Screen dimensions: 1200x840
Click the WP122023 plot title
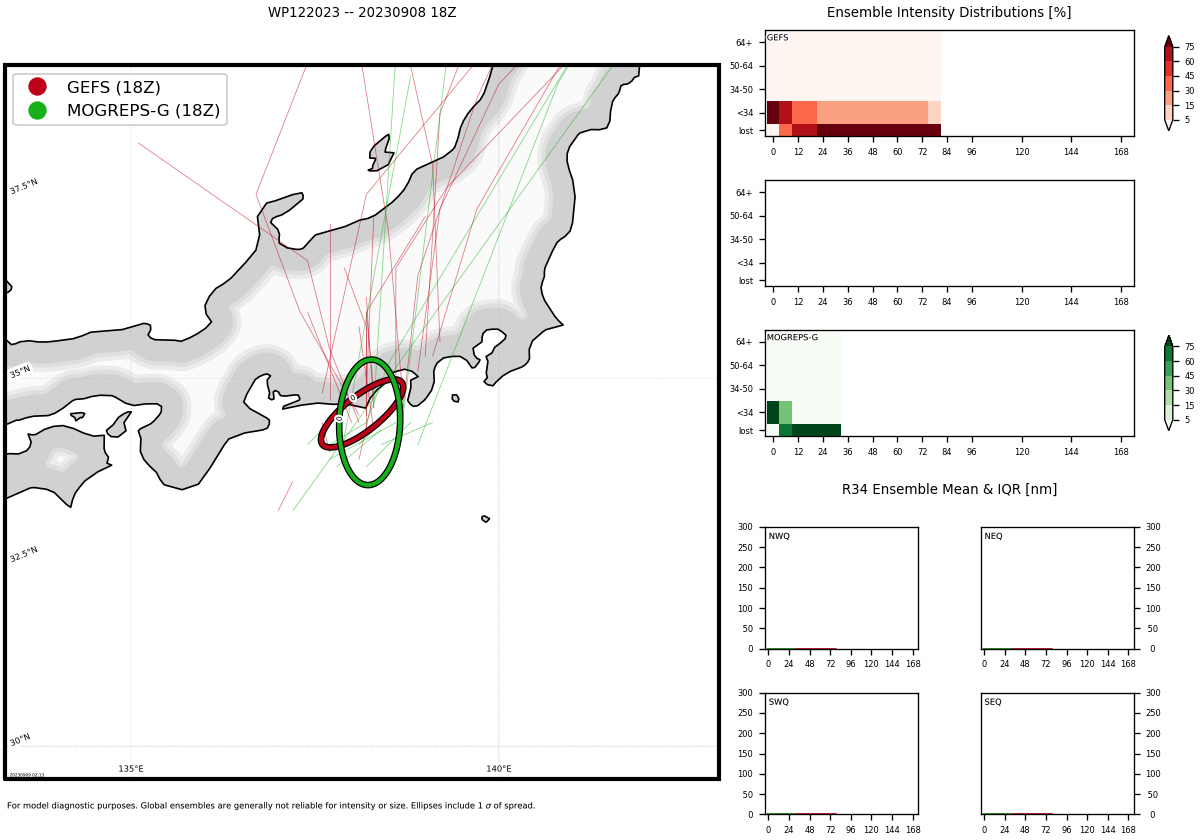362,13
